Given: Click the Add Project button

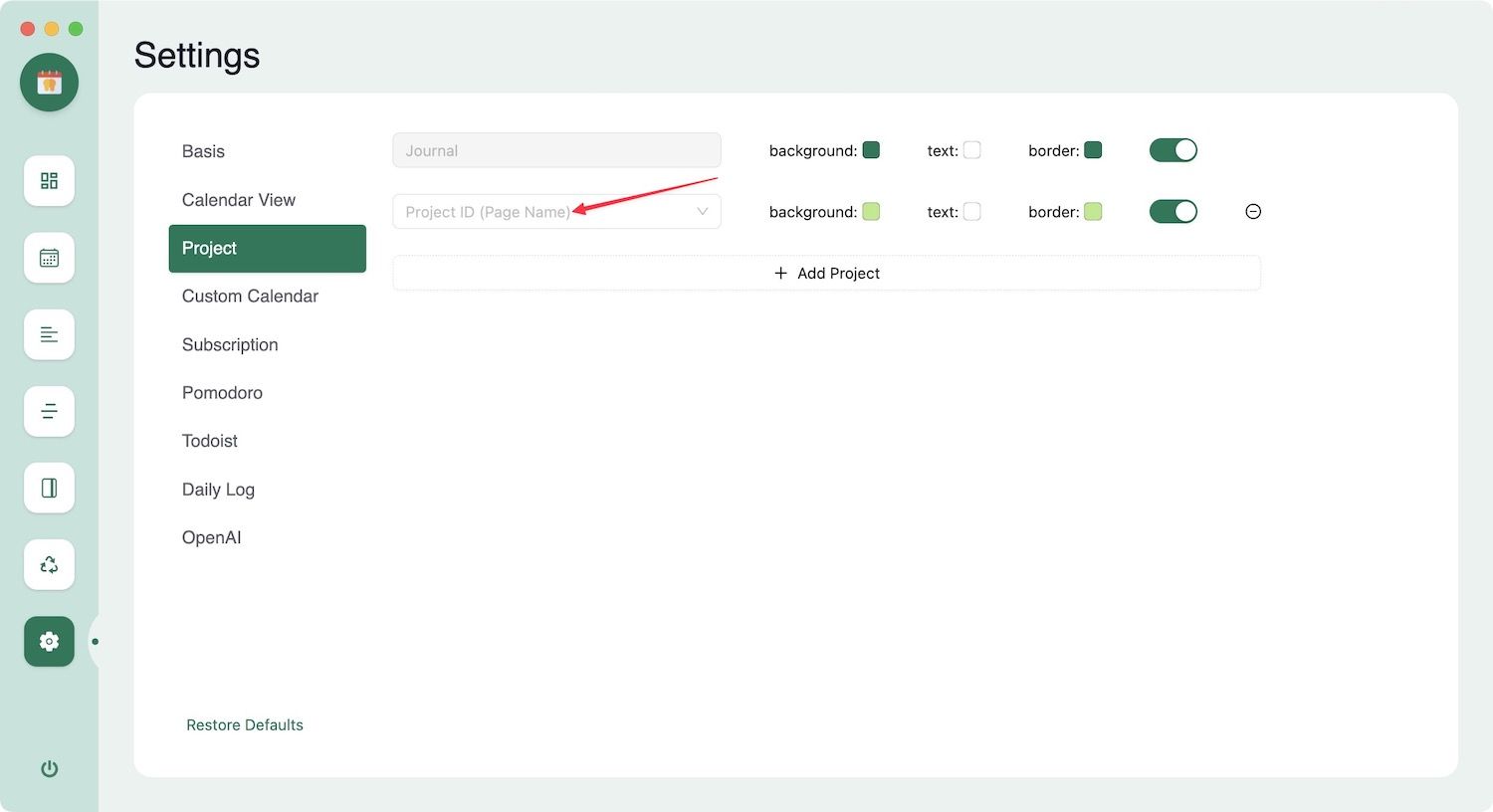Looking at the screenshot, I should click(x=826, y=274).
